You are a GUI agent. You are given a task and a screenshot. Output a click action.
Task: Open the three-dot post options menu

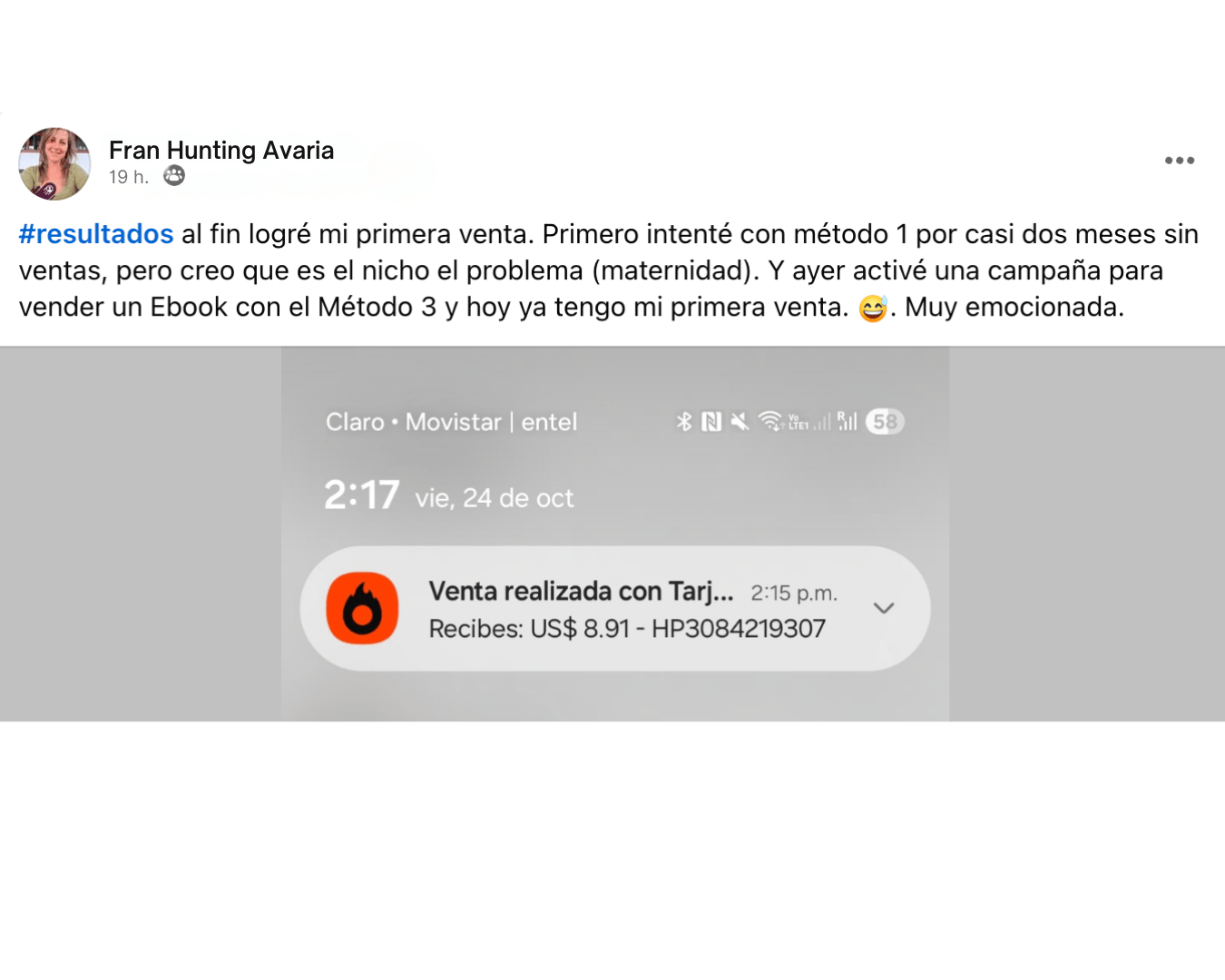[1180, 161]
